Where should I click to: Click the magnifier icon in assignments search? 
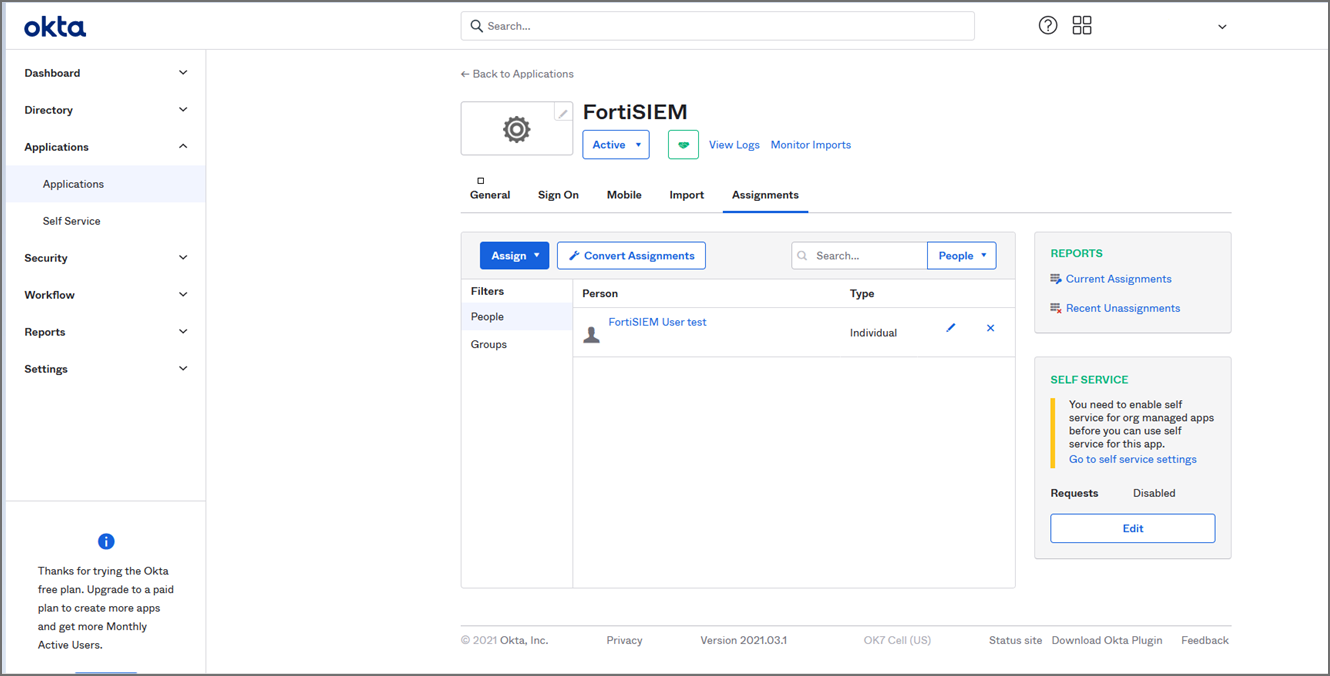(x=802, y=256)
